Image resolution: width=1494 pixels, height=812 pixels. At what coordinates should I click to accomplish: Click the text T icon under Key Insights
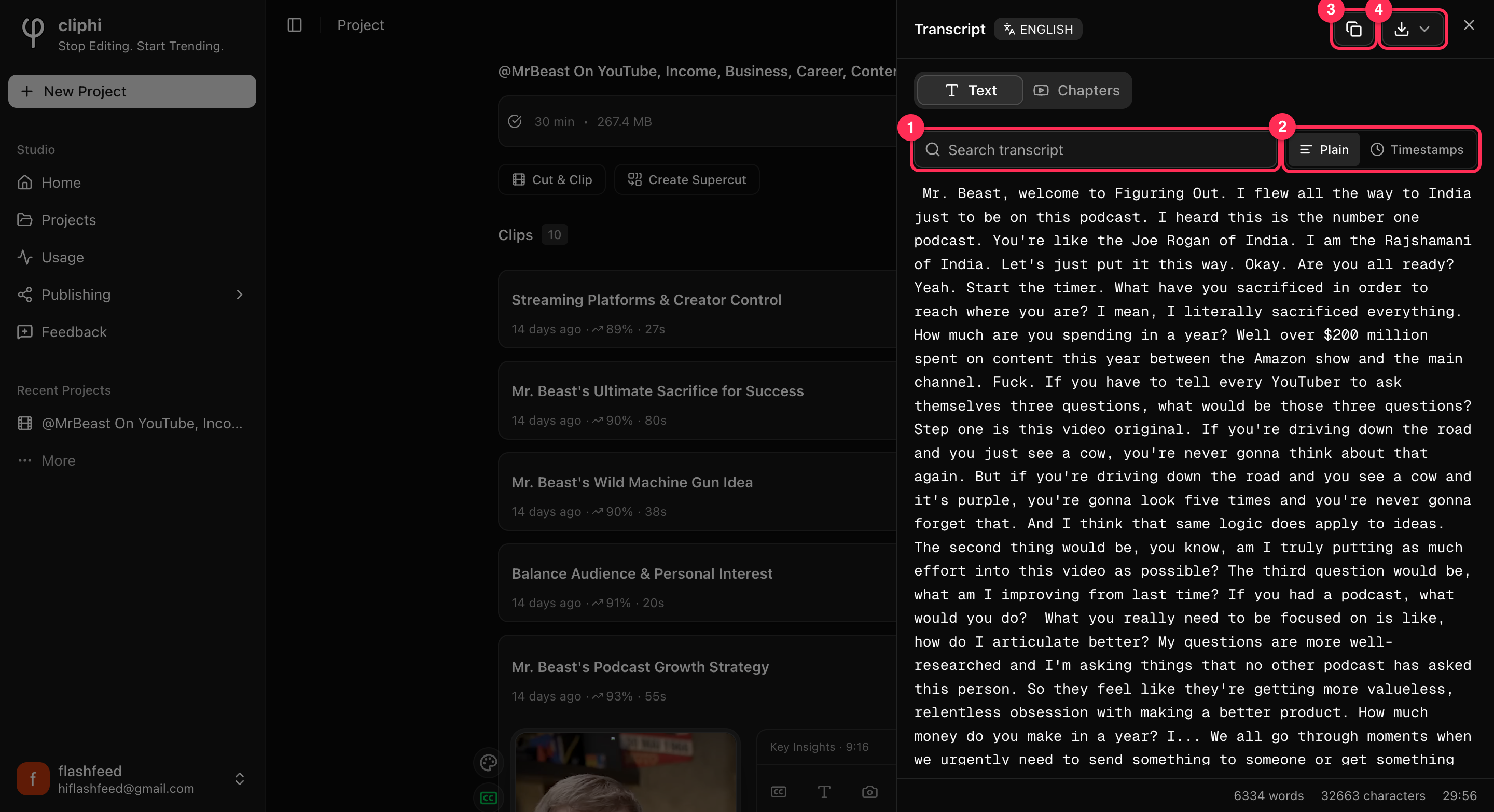pyautogui.click(x=824, y=792)
